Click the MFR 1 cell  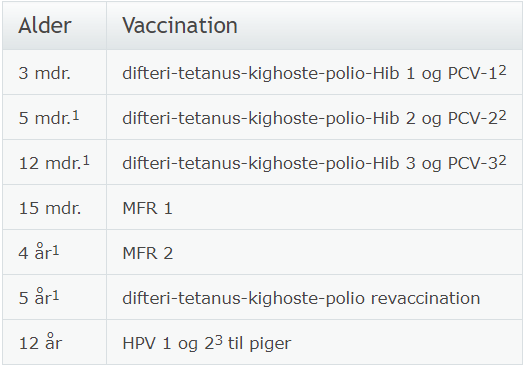tap(315, 207)
